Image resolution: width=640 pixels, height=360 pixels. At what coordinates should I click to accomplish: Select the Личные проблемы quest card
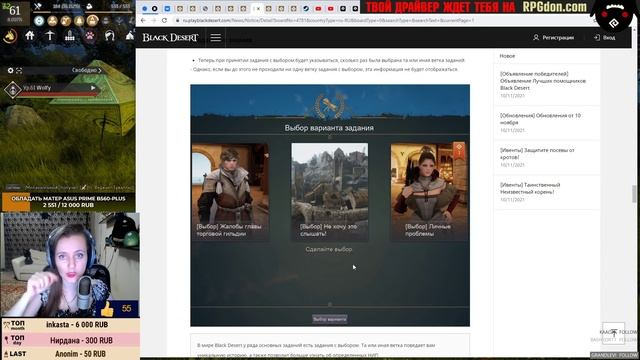pos(429,191)
